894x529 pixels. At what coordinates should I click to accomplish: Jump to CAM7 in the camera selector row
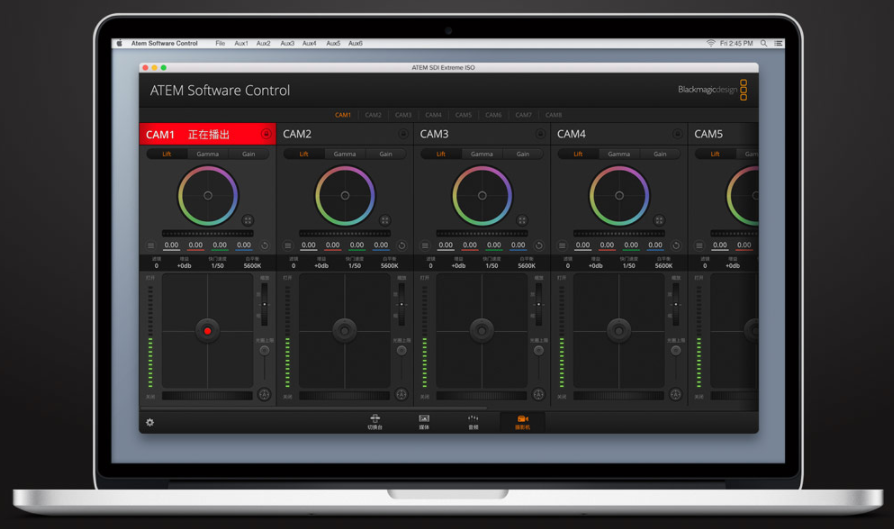click(x=523, y=115)
